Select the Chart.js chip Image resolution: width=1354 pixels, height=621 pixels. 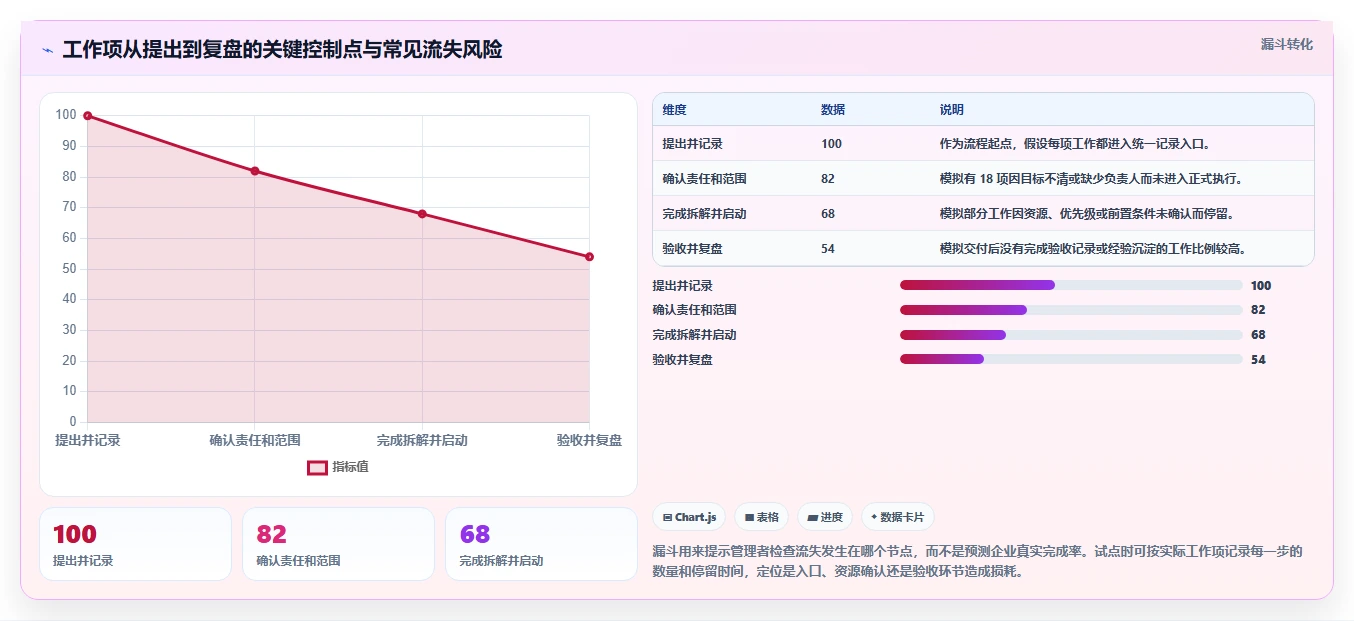tap(689, 517)
